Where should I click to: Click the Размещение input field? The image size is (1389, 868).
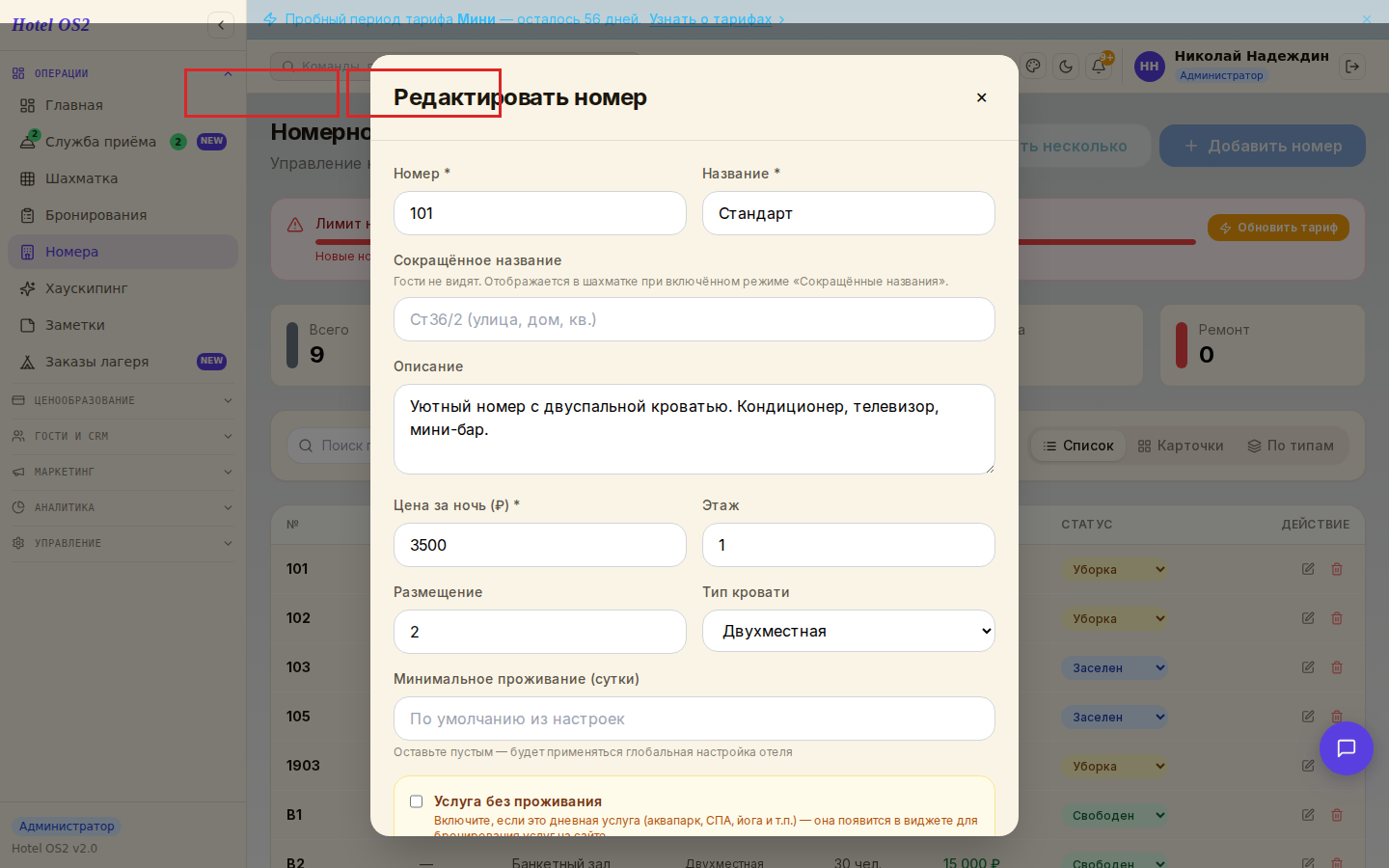[540, 632]
